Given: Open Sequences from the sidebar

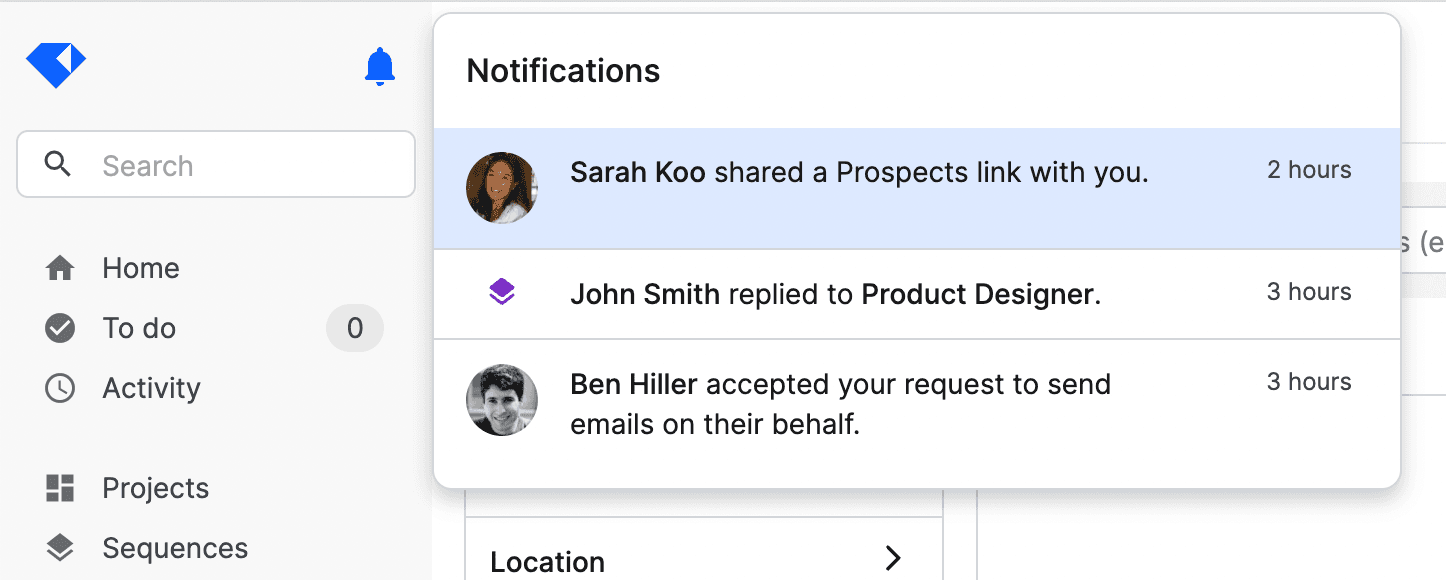Looking at the screenshot, I should pyautogui.click(x=175, y=547).
